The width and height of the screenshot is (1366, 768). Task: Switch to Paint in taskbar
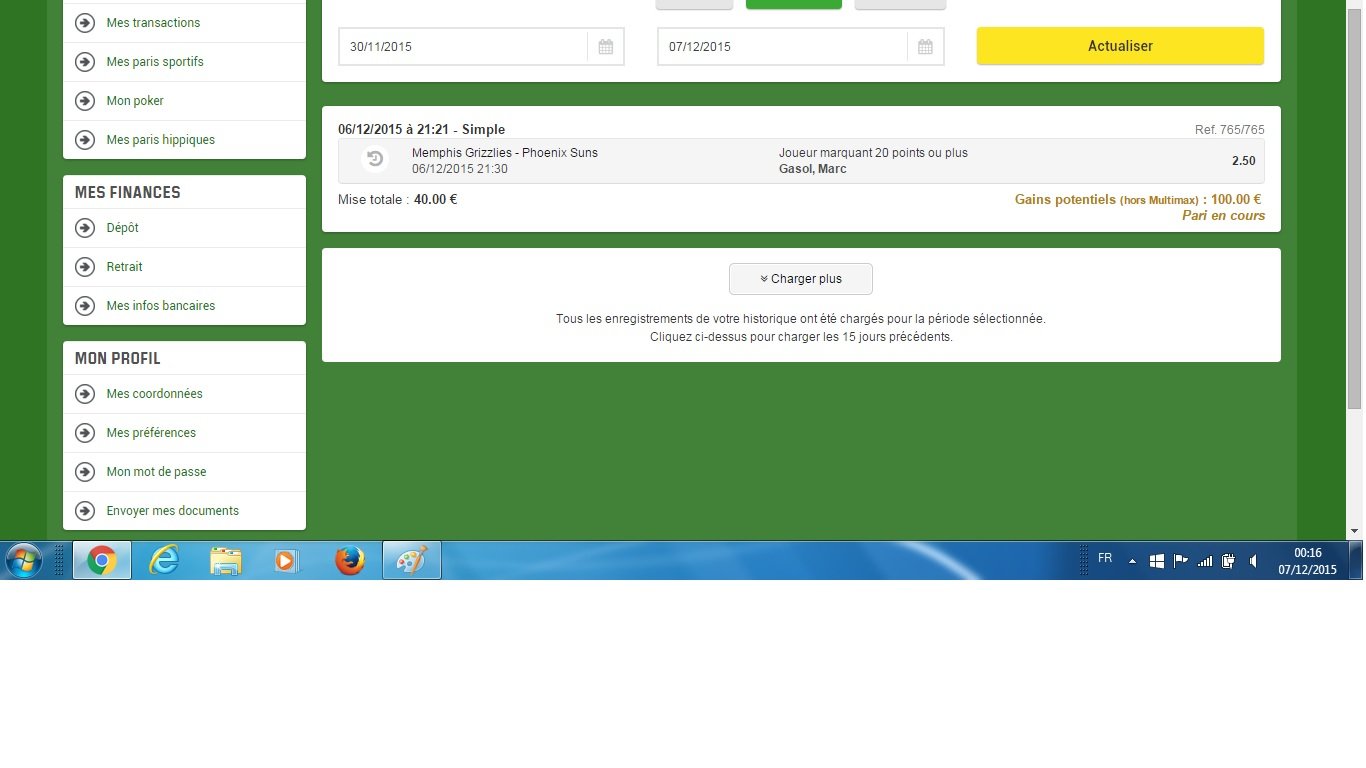pyautogui.click(x=412, y=561)
